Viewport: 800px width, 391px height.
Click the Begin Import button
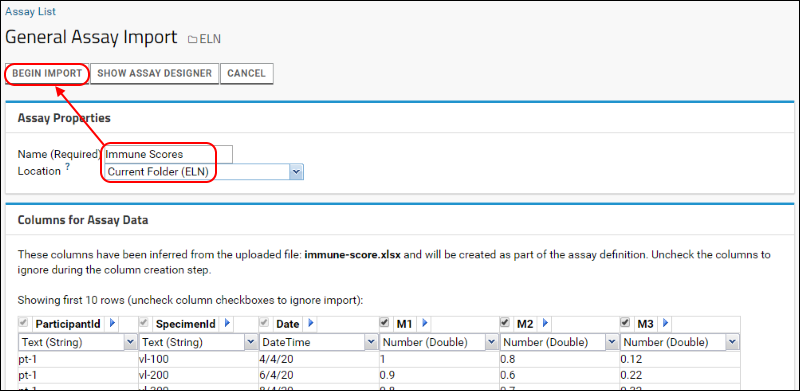47,74
